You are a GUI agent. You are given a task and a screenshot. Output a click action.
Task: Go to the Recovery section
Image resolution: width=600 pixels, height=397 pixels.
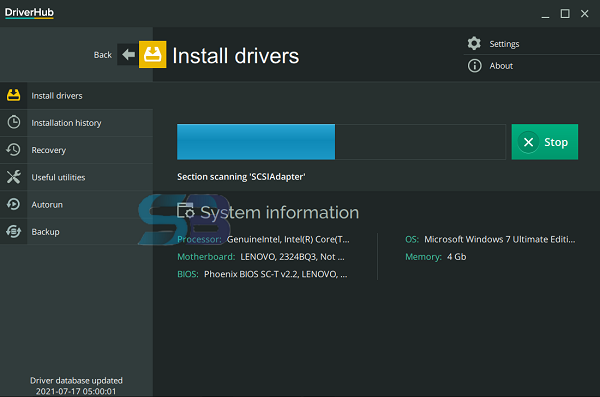[x=77, y=150]
